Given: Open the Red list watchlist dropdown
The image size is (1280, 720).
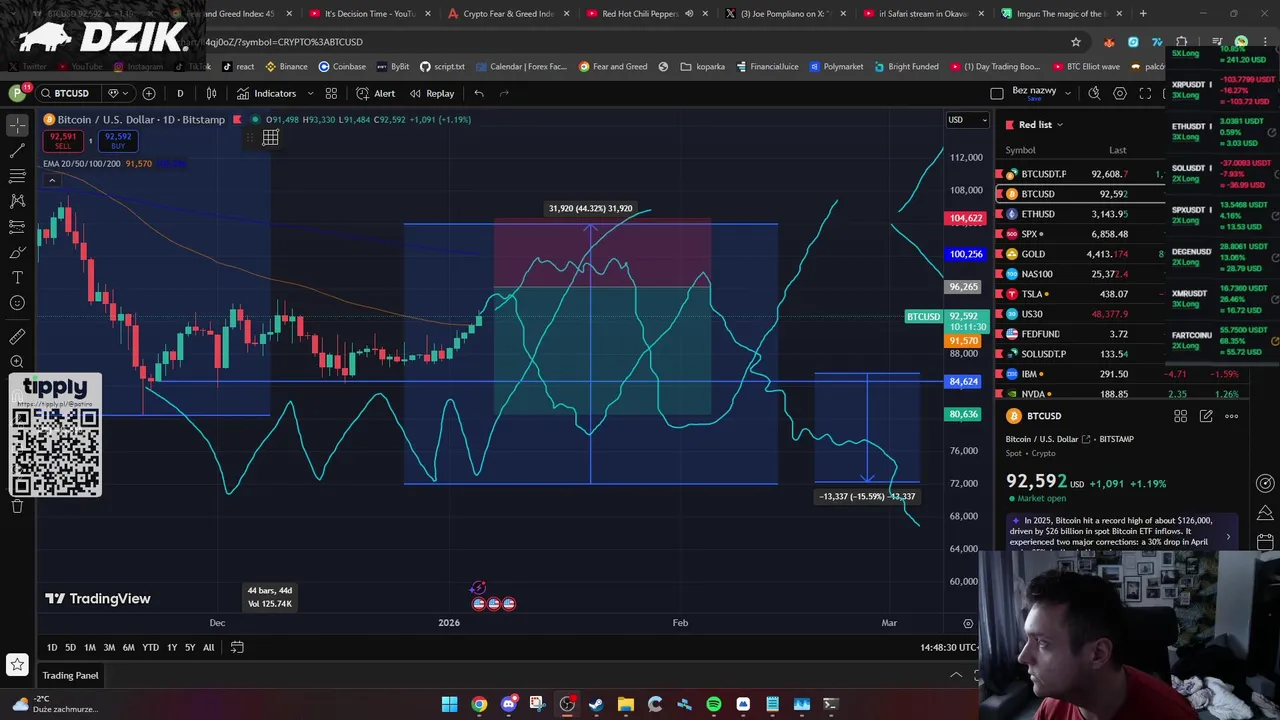Looking at the screenshot, I should pos(1041,125).
